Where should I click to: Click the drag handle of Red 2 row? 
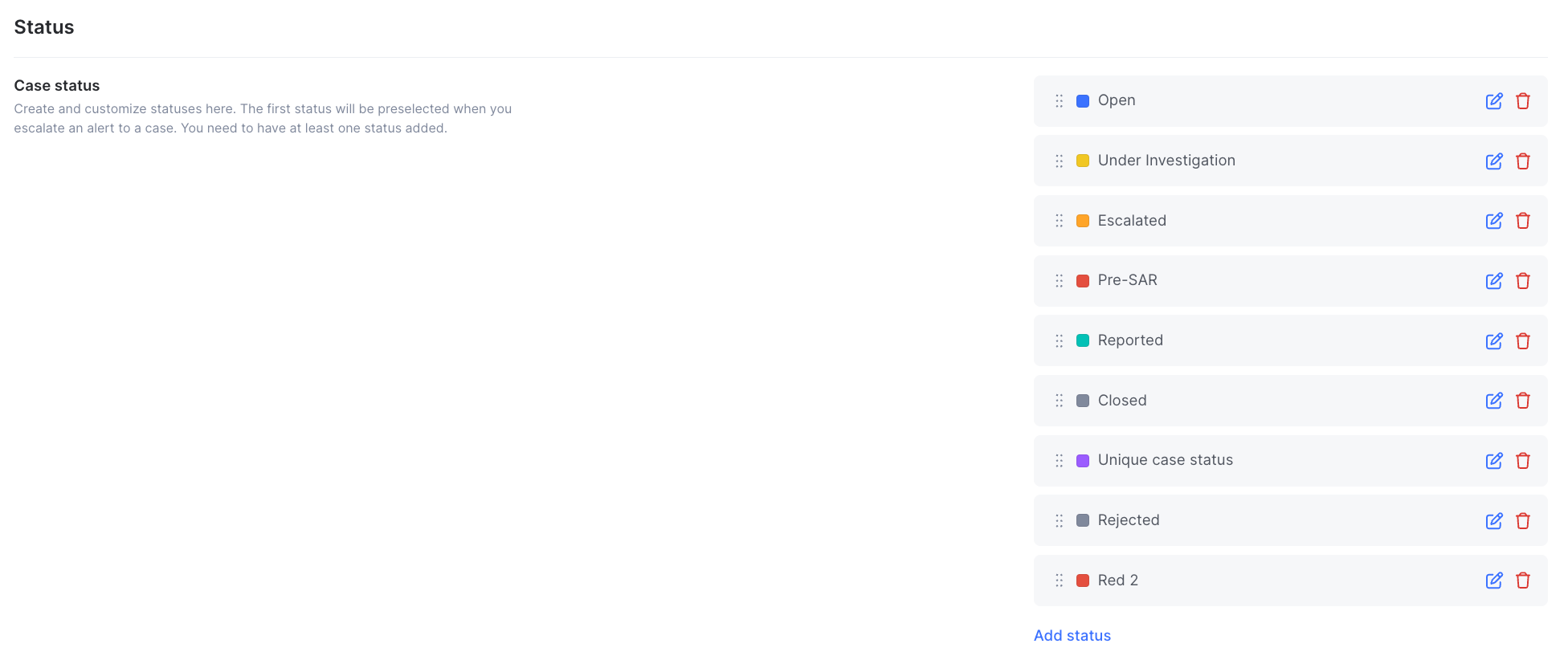(x=1060, y=581)
